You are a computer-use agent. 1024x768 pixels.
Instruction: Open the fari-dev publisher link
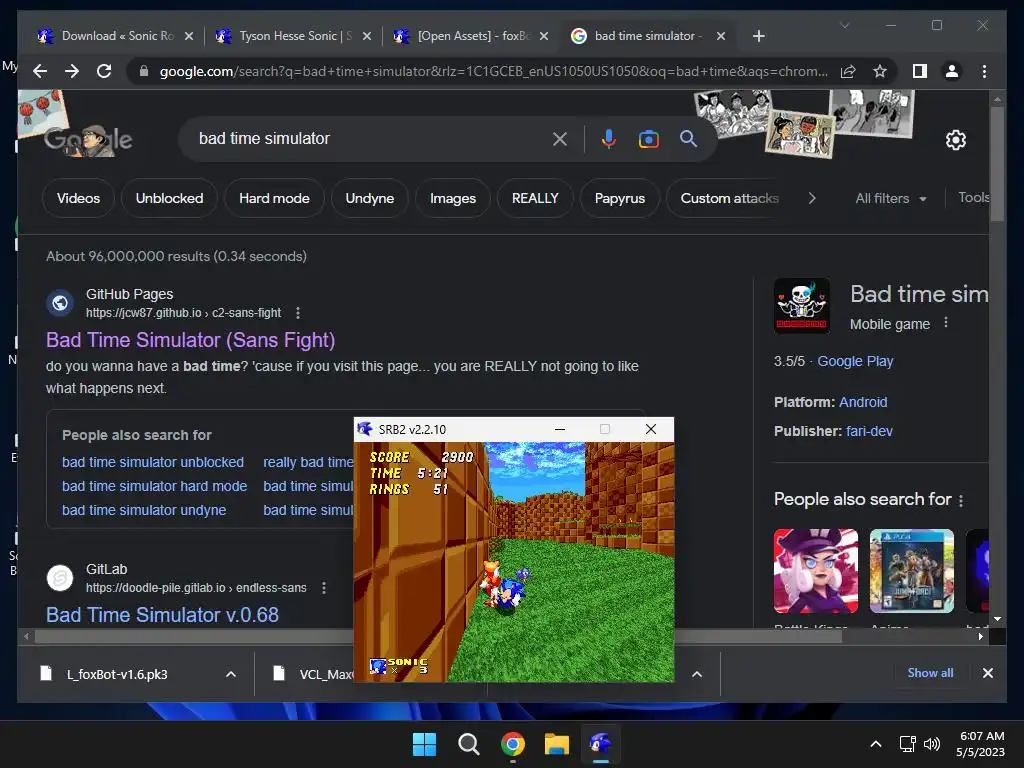coord(869,431)
